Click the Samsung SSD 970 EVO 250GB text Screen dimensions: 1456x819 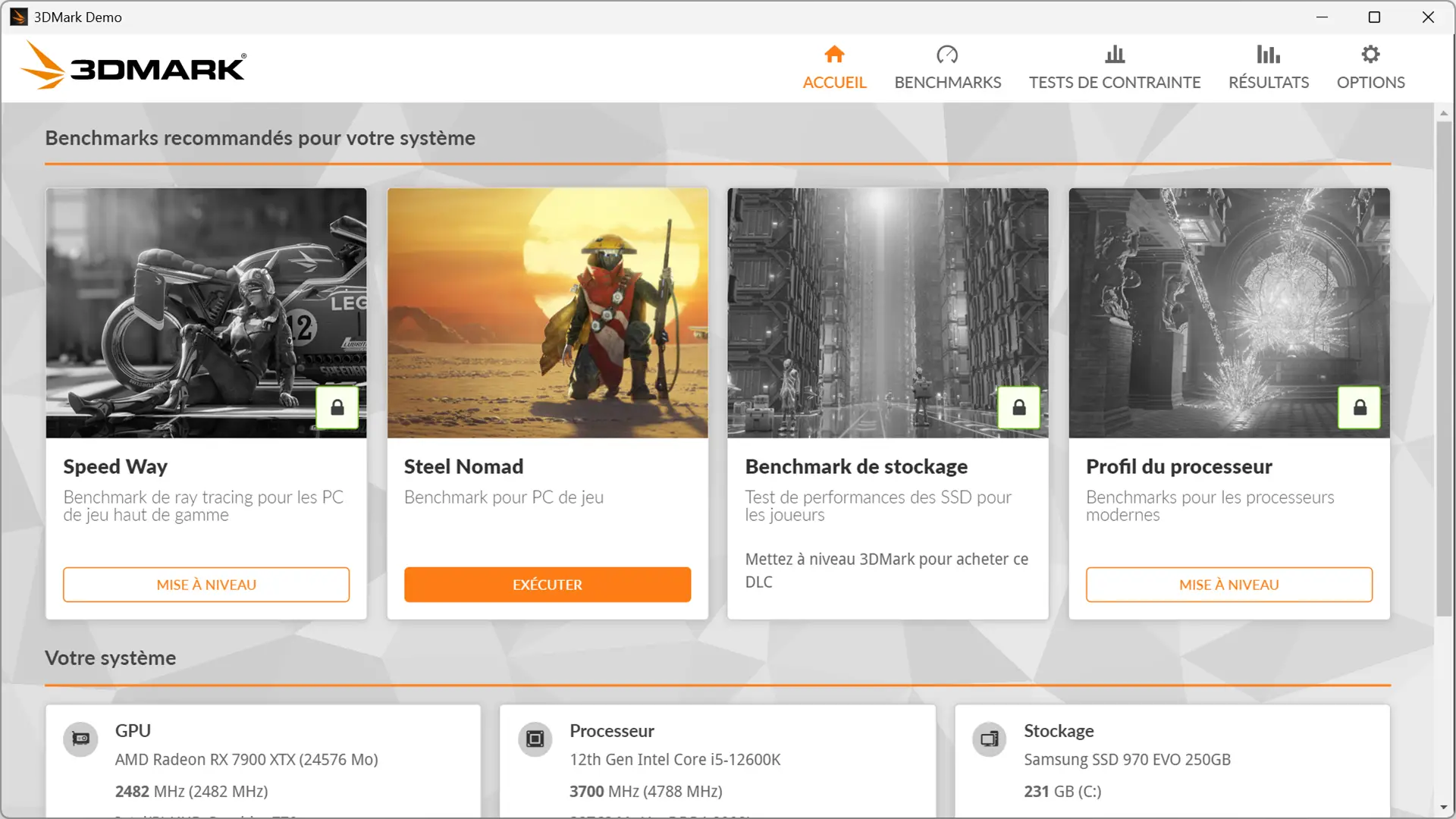(x=1127, y=760)
